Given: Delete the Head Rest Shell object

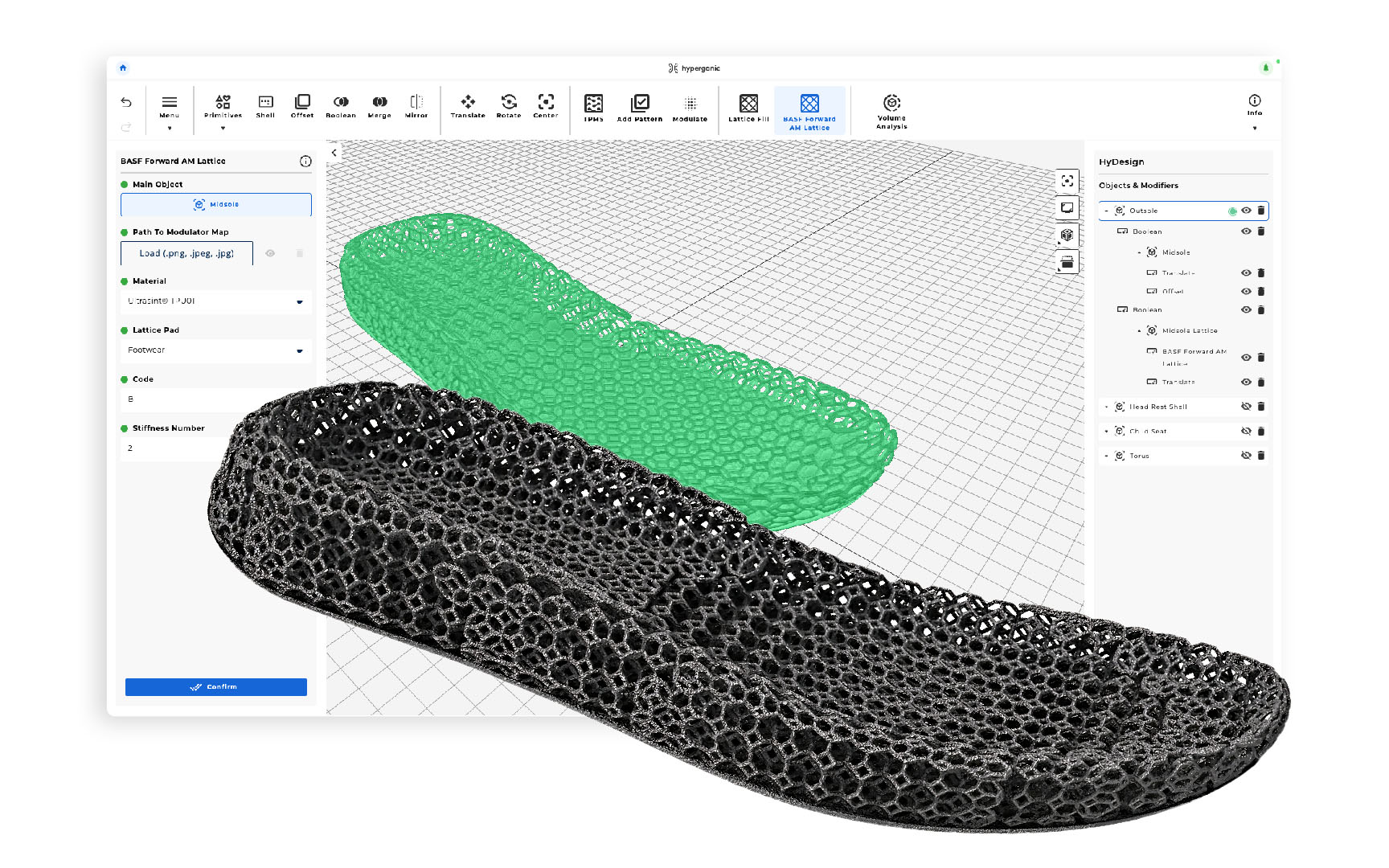Looking at the screenshot, I should coord(1261,407).
